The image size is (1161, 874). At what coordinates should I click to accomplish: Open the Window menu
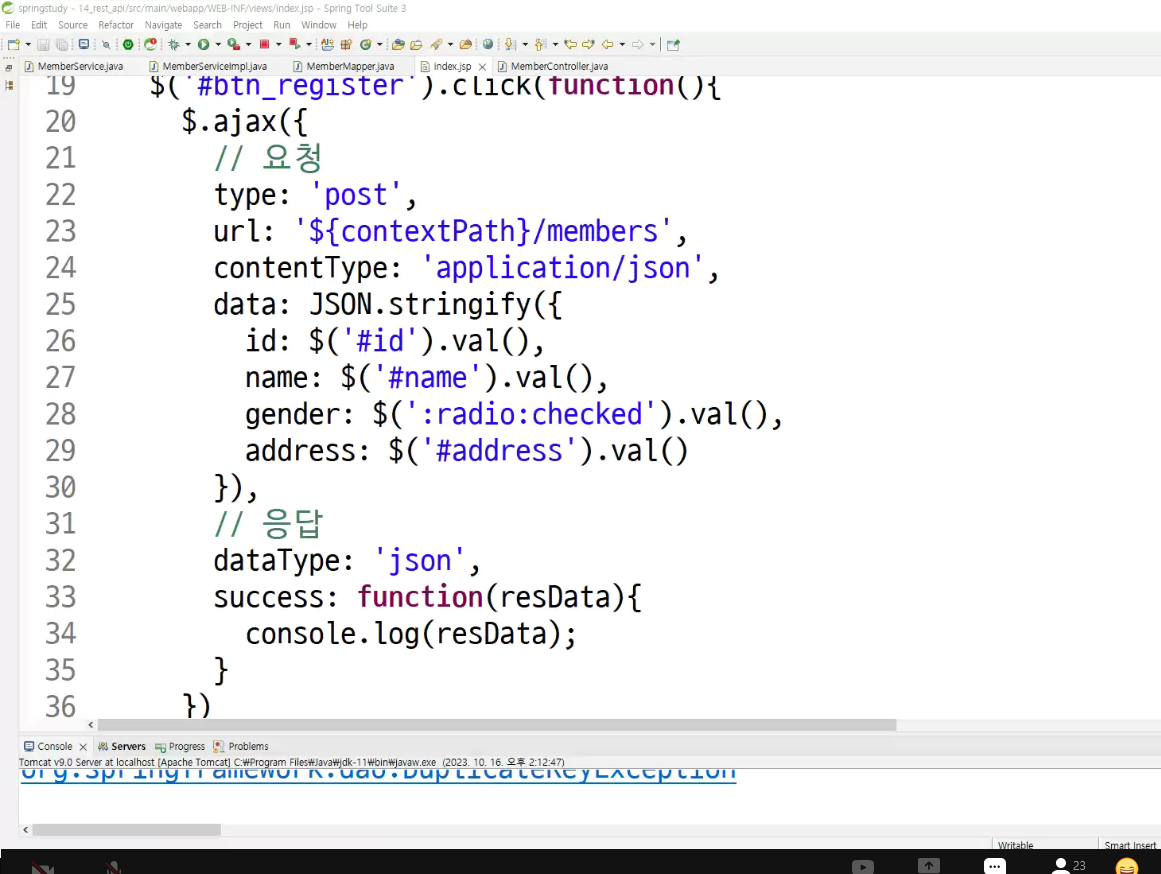(318, 24)
